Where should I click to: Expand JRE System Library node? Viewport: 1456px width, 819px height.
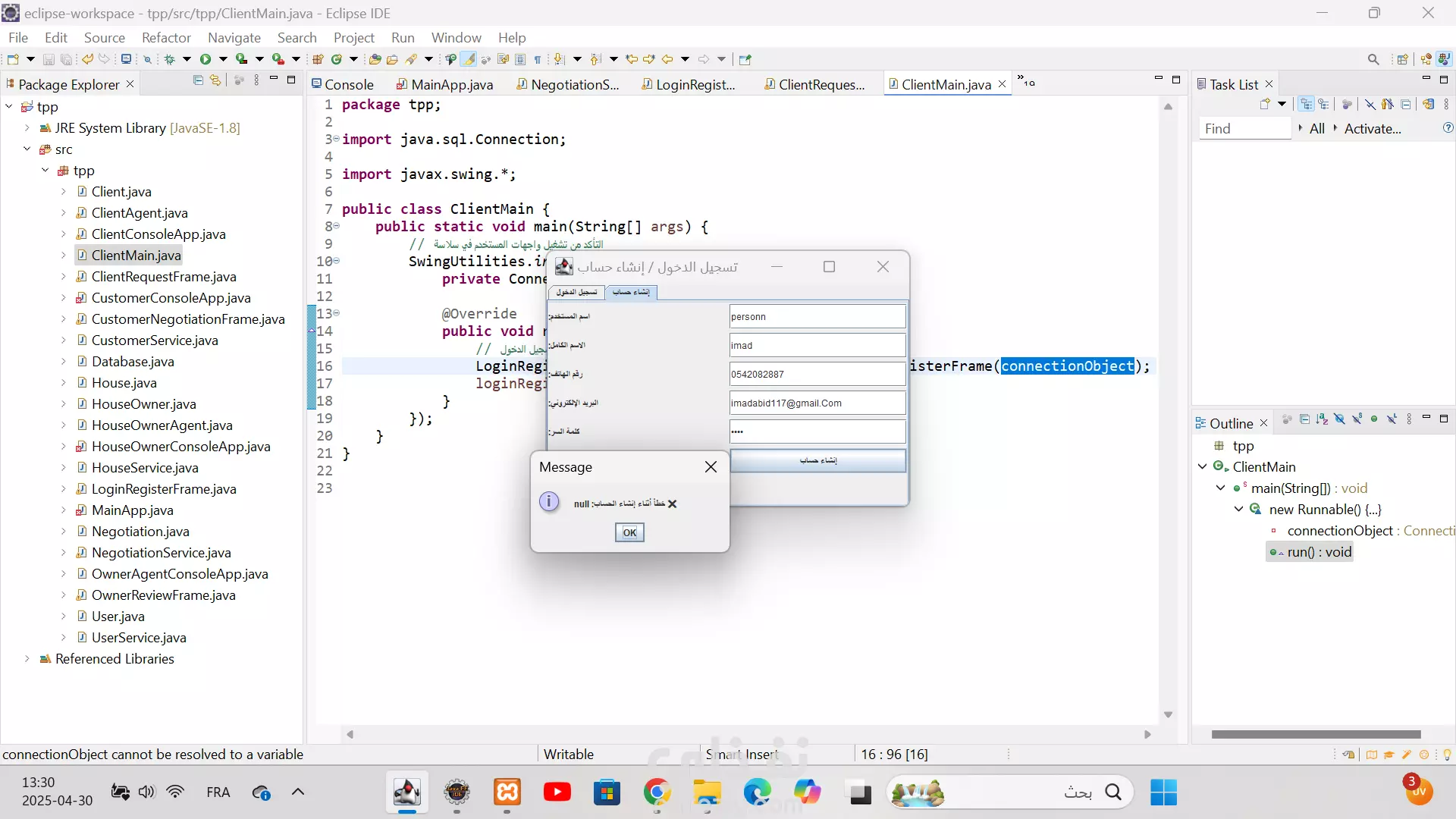[x=27, y=128]
